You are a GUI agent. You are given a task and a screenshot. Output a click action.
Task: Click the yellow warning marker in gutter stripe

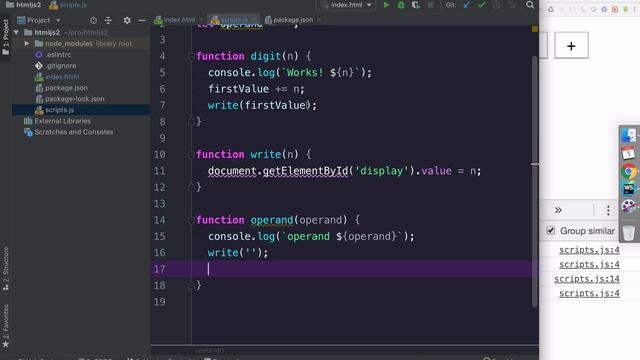[x=535, y=29]
